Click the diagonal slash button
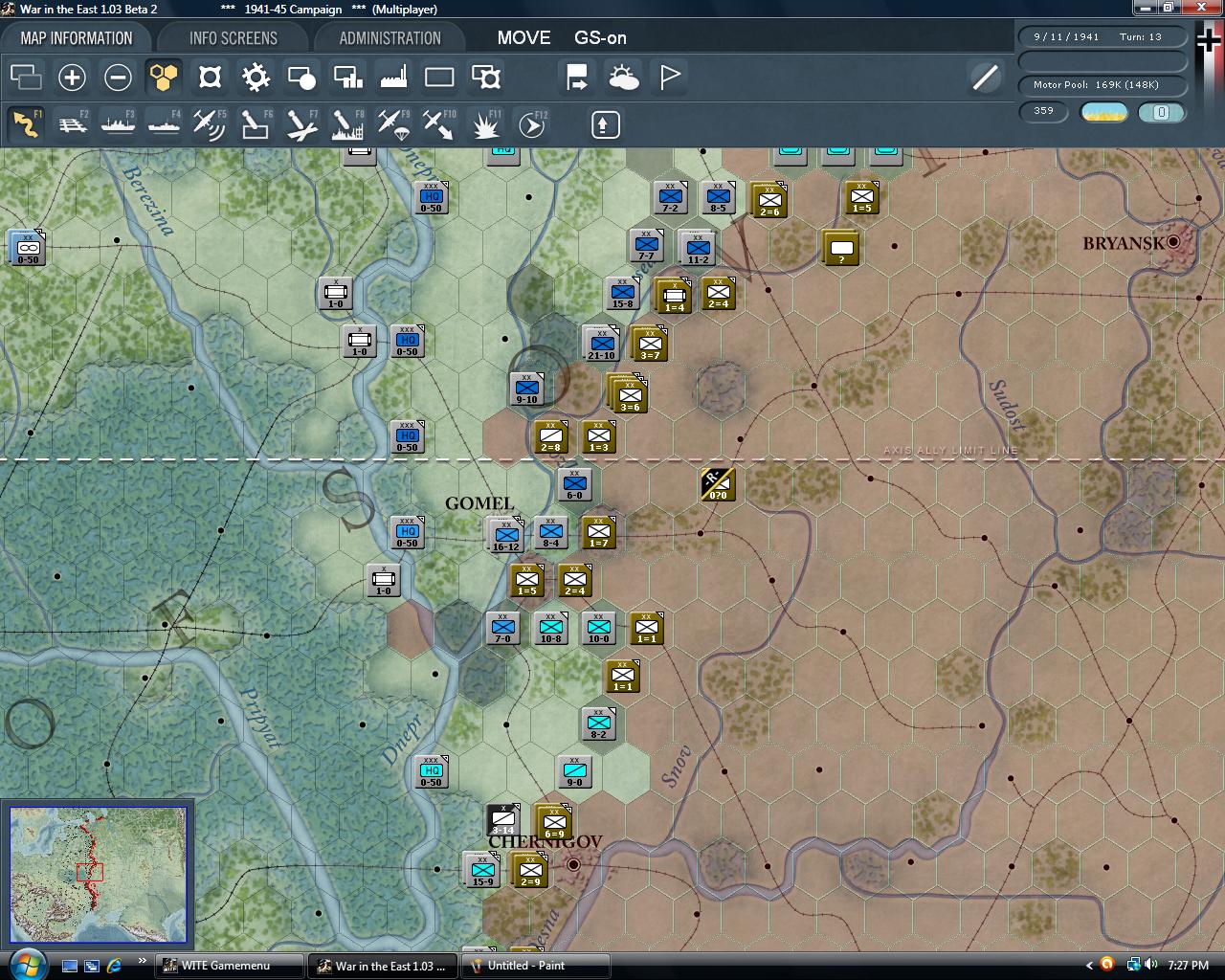 click(985, 78)
